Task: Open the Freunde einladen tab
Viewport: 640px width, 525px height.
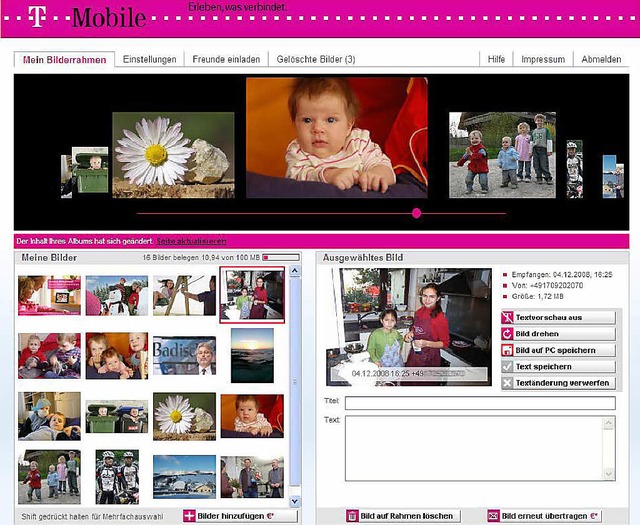Action: 227,60
